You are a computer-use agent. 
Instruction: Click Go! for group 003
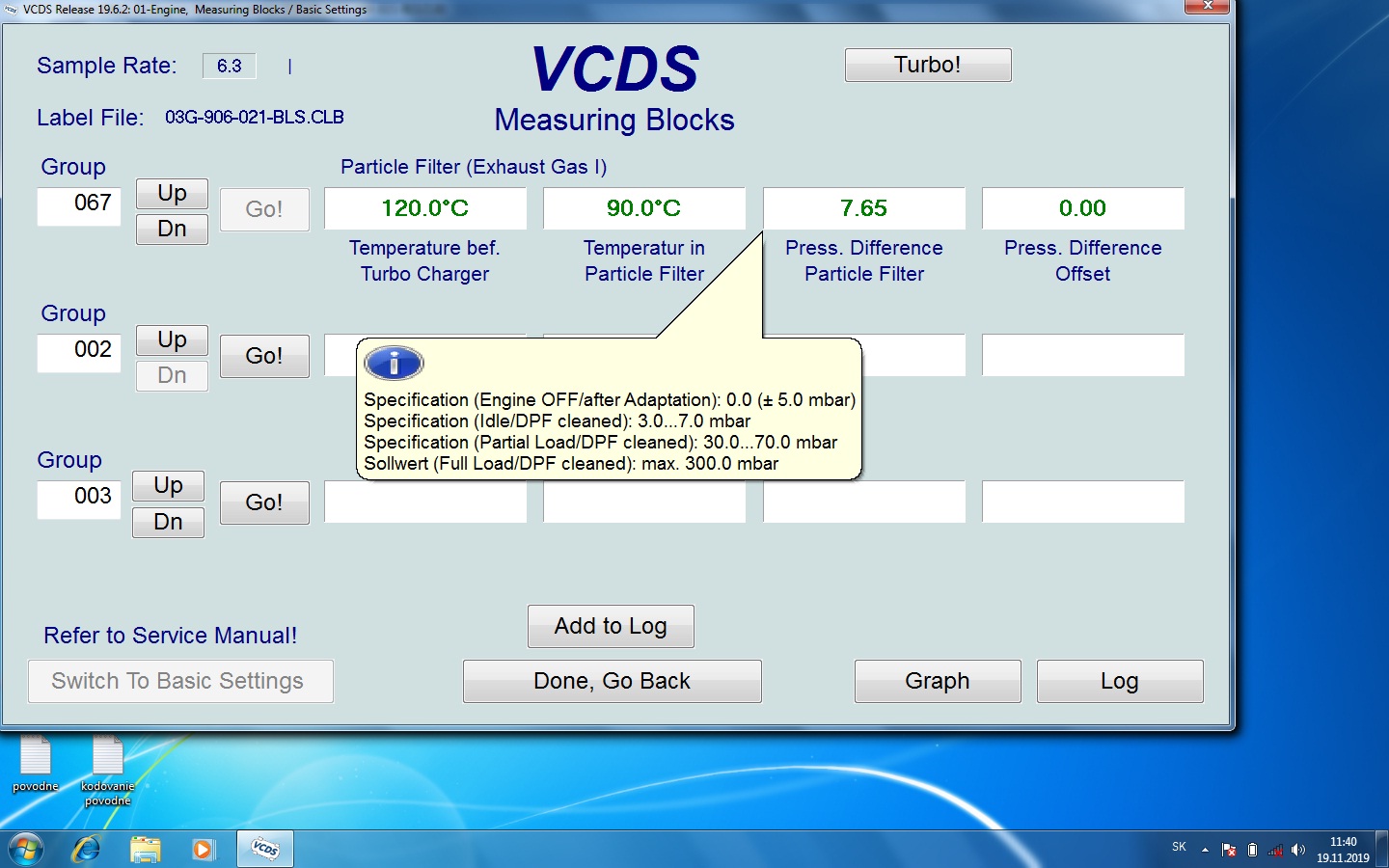pos(264,502)
